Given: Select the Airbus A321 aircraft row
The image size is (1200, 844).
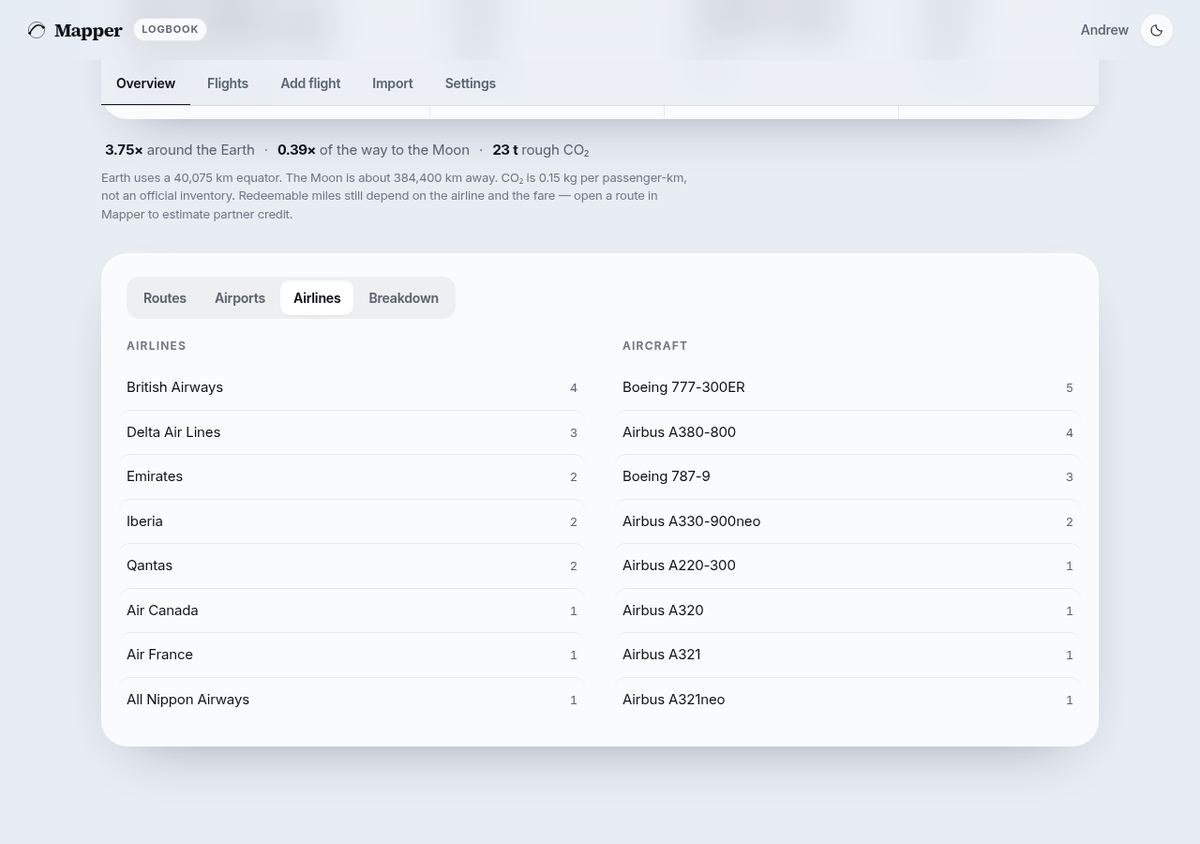Looking at the screenshot, I should (x=848, y=655).
